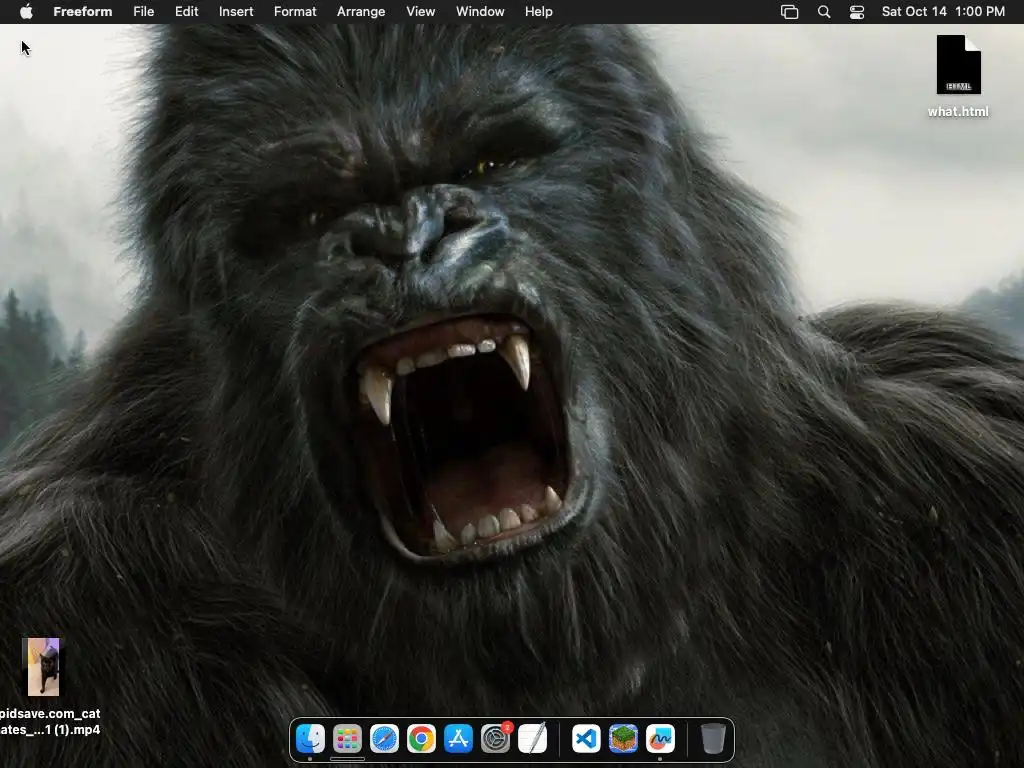Viewport: 1024px width, 768px height.
Task: Select the what.html file icon on desktop
Action: coord(959,65)
